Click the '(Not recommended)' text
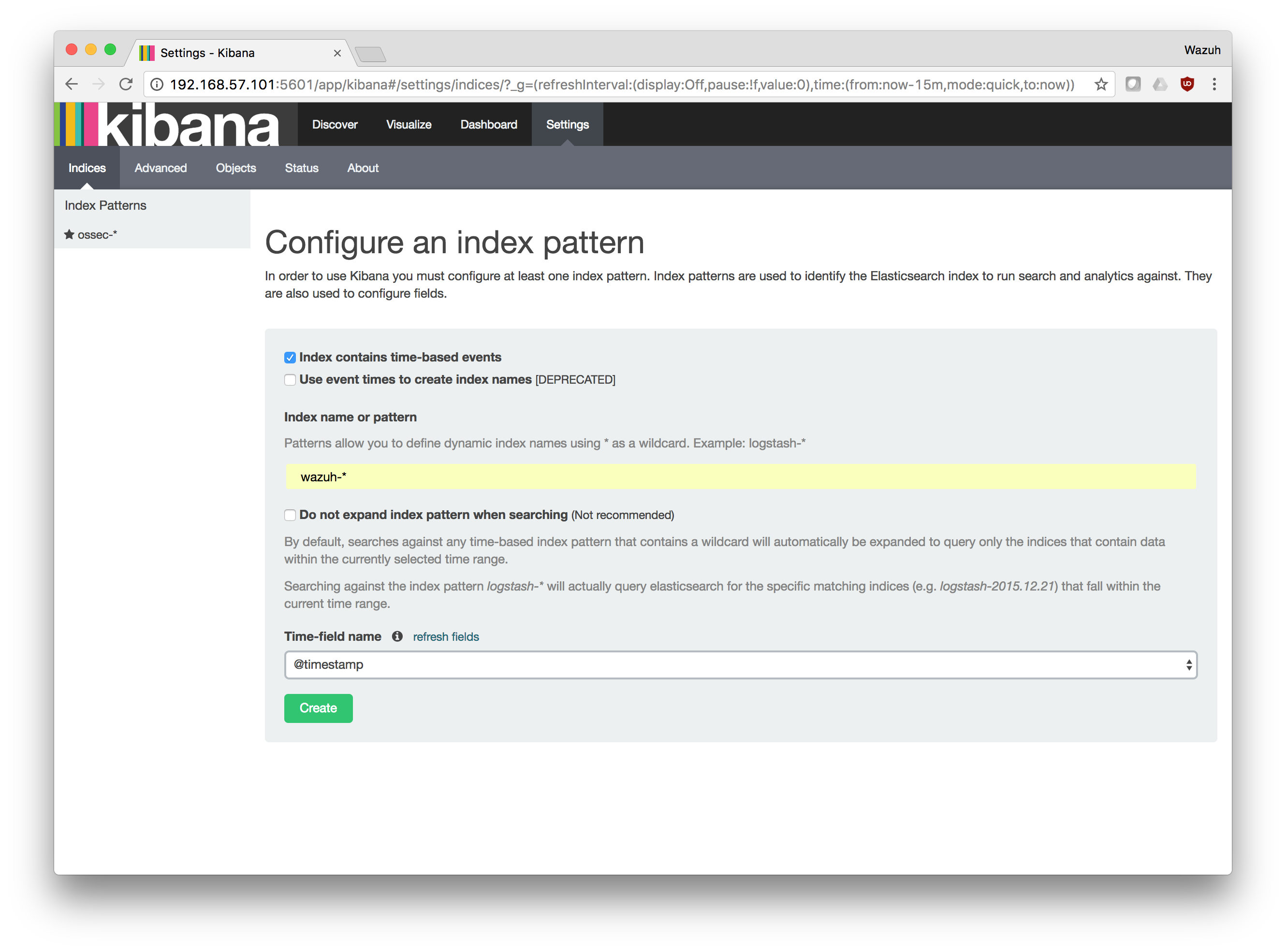This screenshot has height=952, width=1286. 623,515
